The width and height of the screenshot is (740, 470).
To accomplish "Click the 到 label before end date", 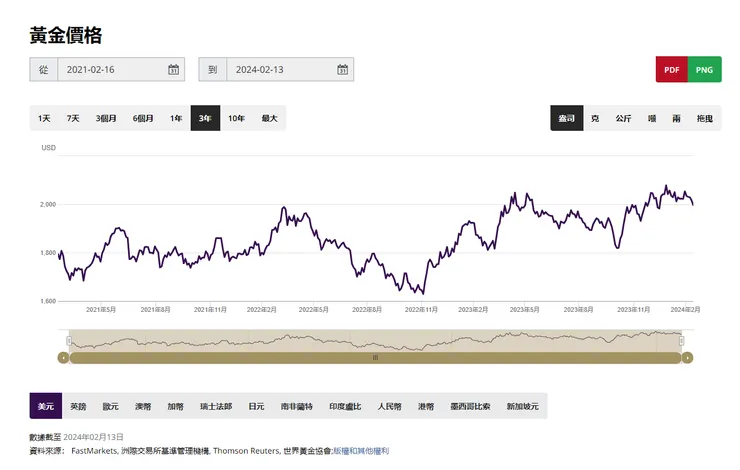I will (212, 69).
